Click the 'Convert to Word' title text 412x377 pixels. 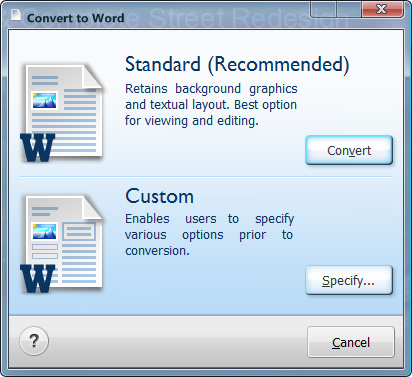coord(76,18)
